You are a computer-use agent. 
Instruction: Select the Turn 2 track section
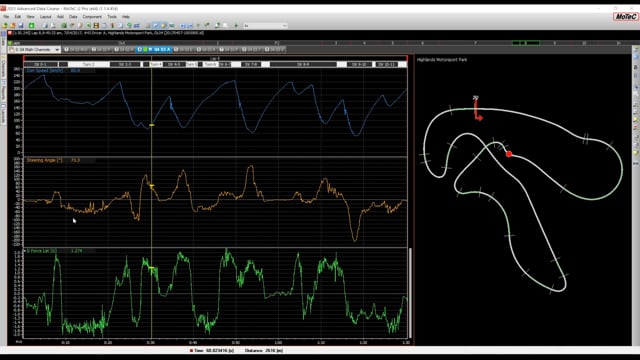coord(89,64)
